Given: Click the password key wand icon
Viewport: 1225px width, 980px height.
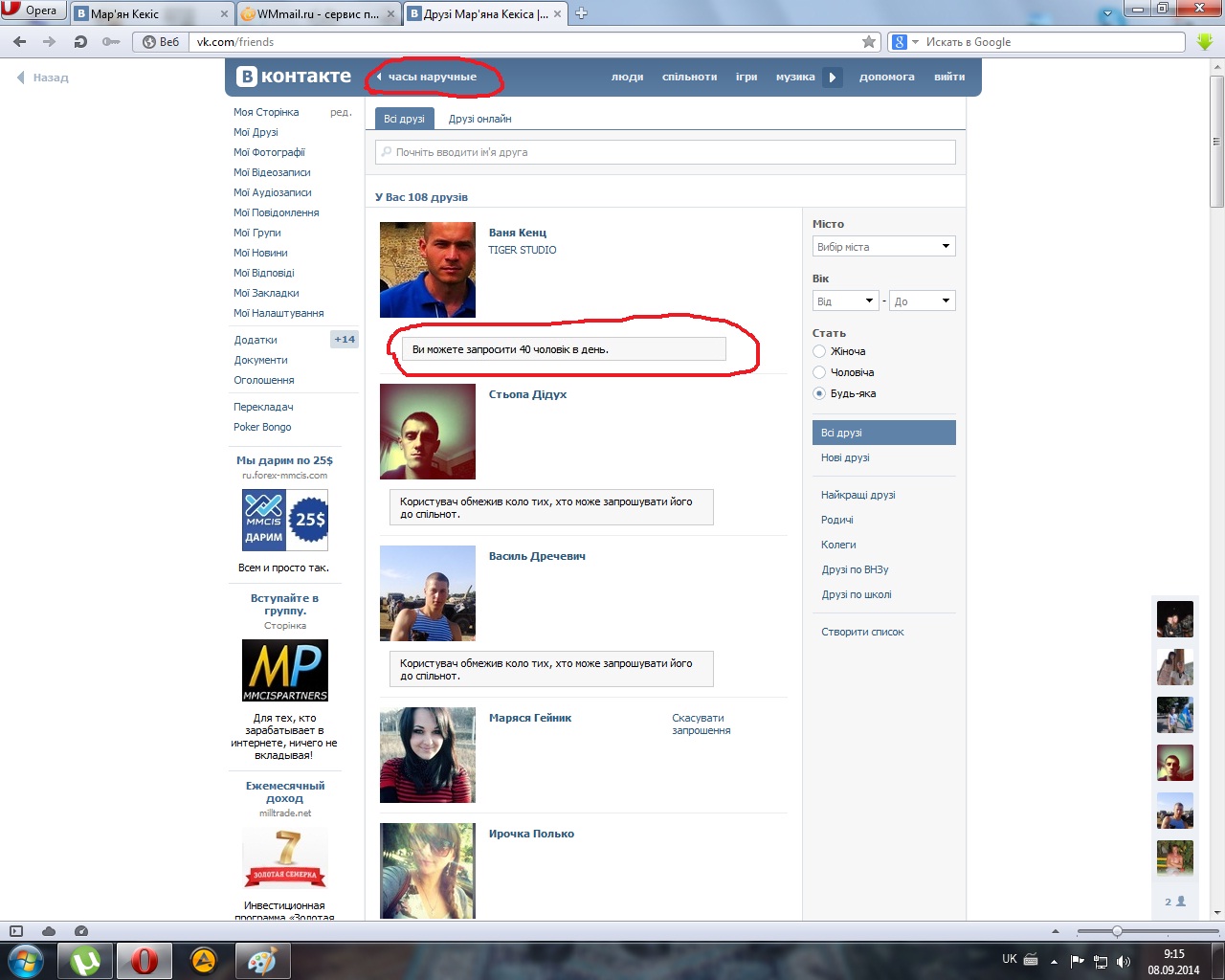Looking at the screenshot, I should coord(111,42).
